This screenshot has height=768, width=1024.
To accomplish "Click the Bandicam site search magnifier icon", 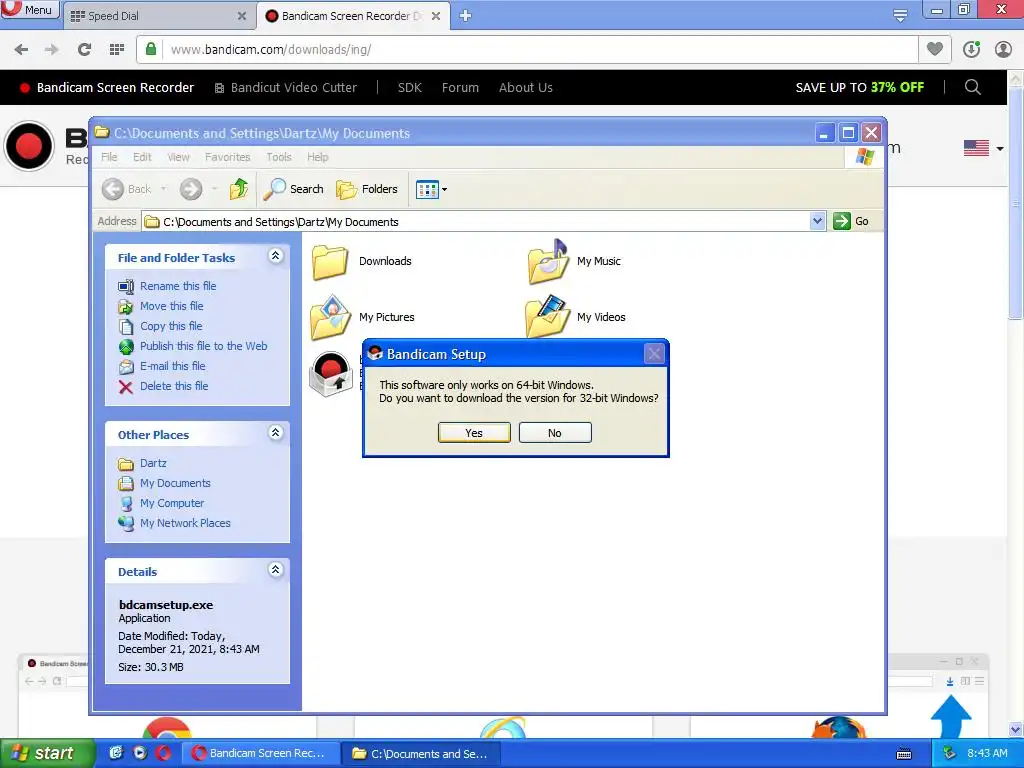I will (x=972, y=87).
